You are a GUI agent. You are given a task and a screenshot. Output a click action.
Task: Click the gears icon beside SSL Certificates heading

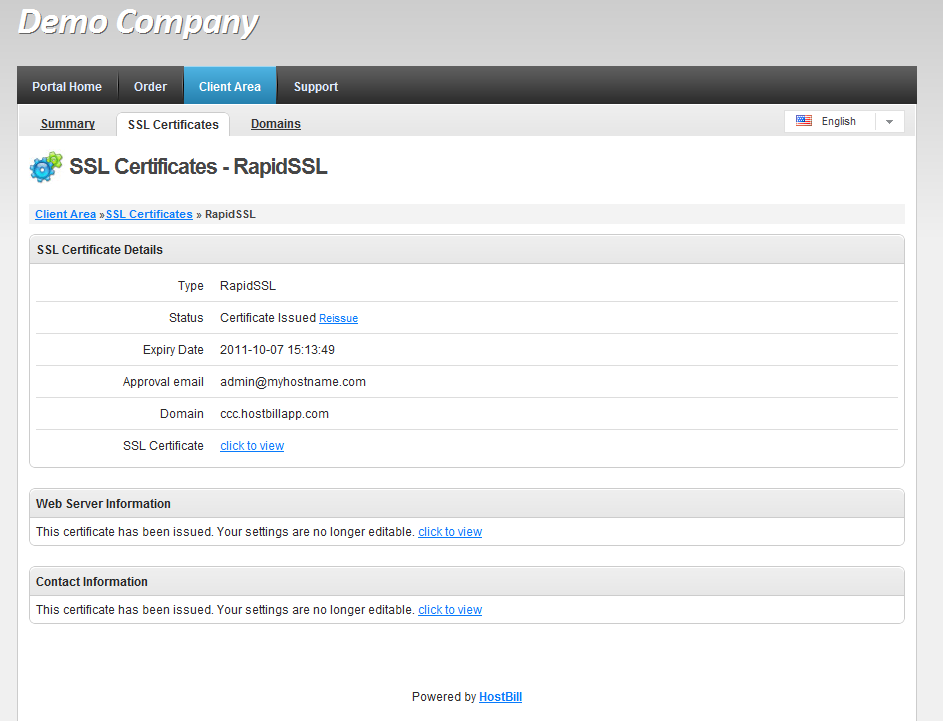click(46, 167)
